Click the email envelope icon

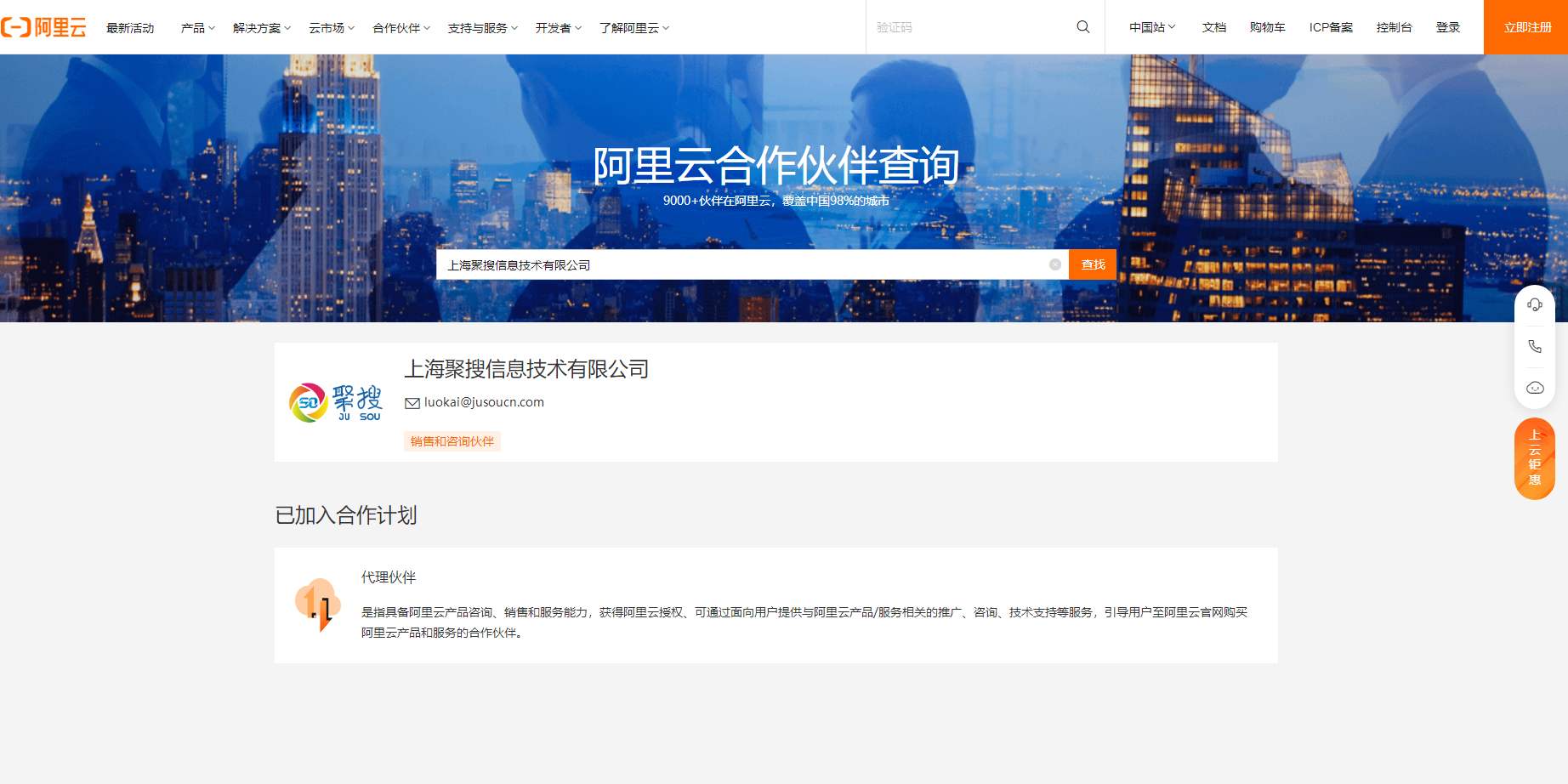pyautogui.click(x=412, y=403)
